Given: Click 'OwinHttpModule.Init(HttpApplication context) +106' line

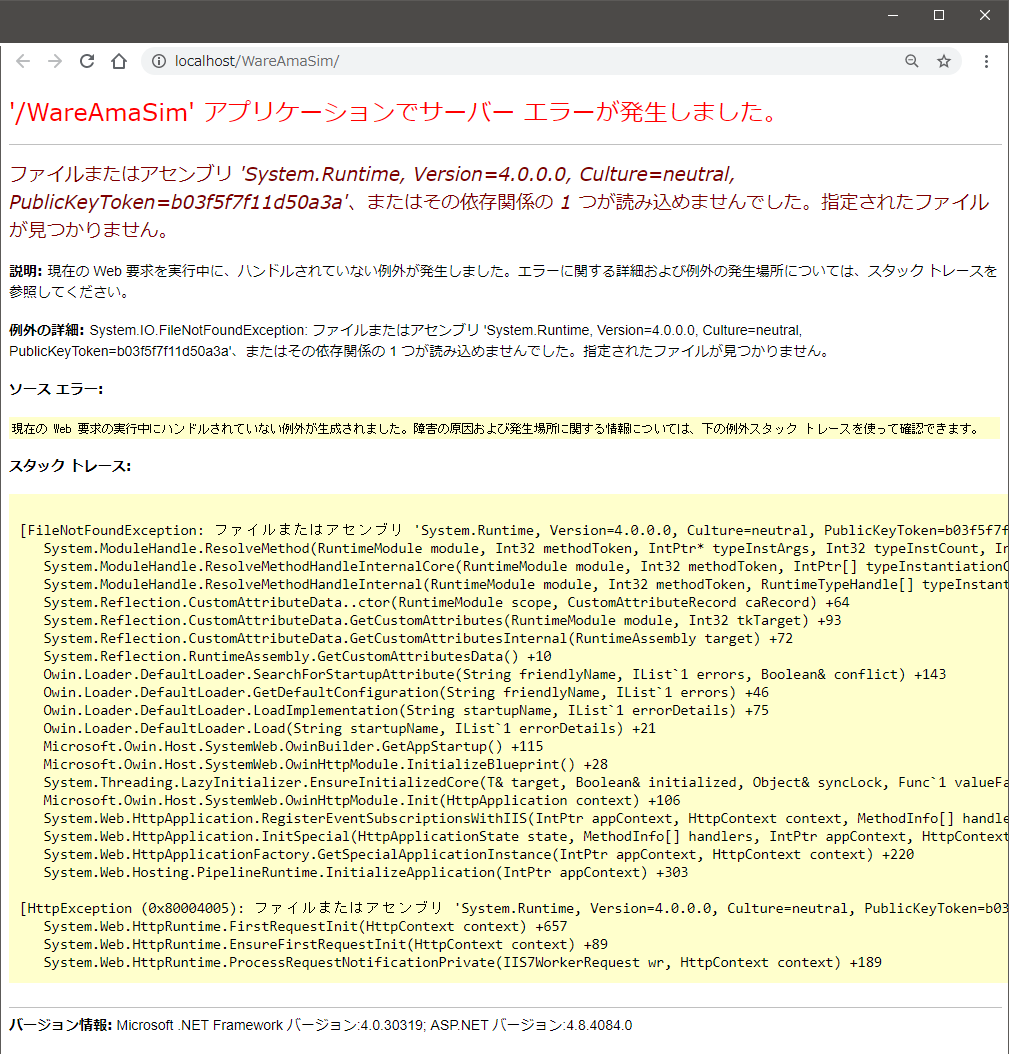Looking at the screenshot, I should pyautogui.click(x=362, y=801).
